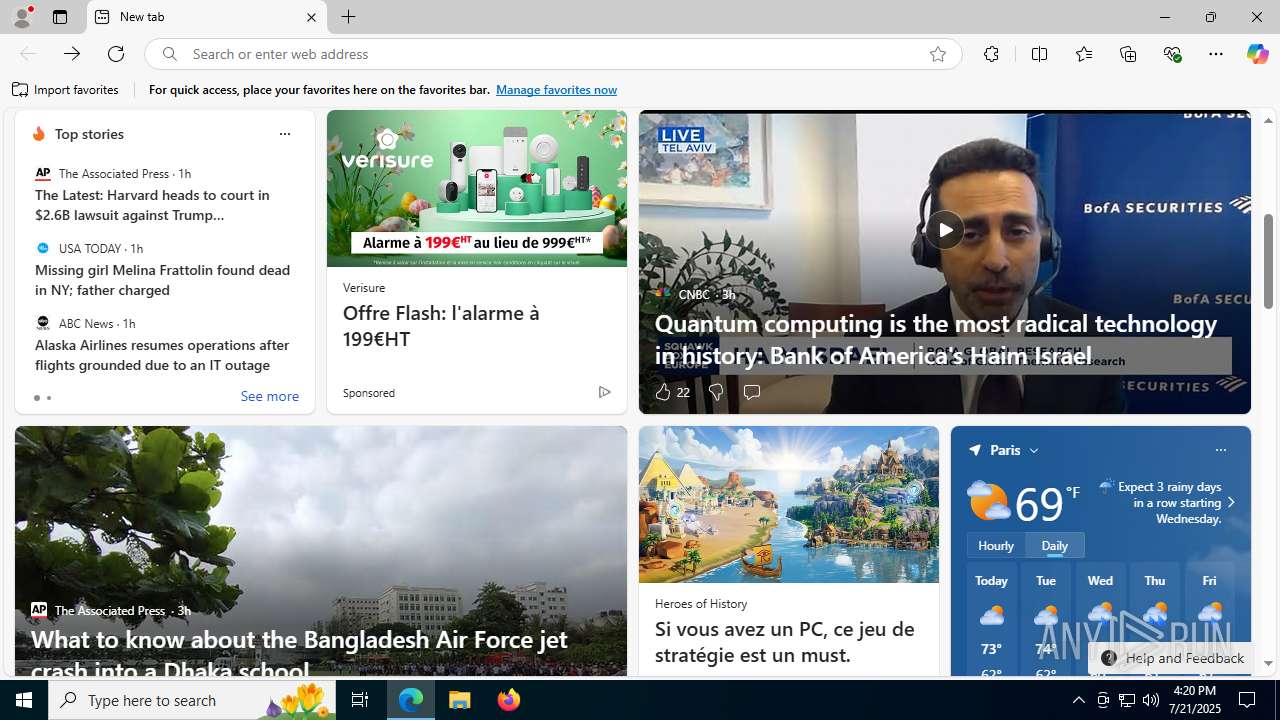This screenshot has height=720, width=1280.
Task: Expand rainy days forecast chevron
Action: [1231, 503]
